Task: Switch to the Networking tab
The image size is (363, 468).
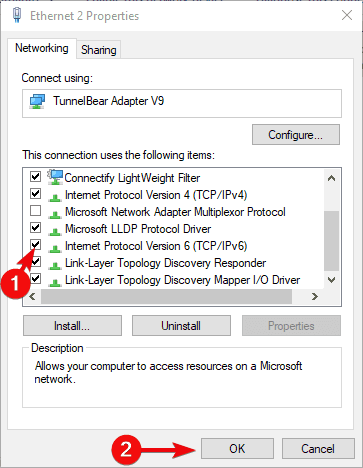Action: (42, 48)
